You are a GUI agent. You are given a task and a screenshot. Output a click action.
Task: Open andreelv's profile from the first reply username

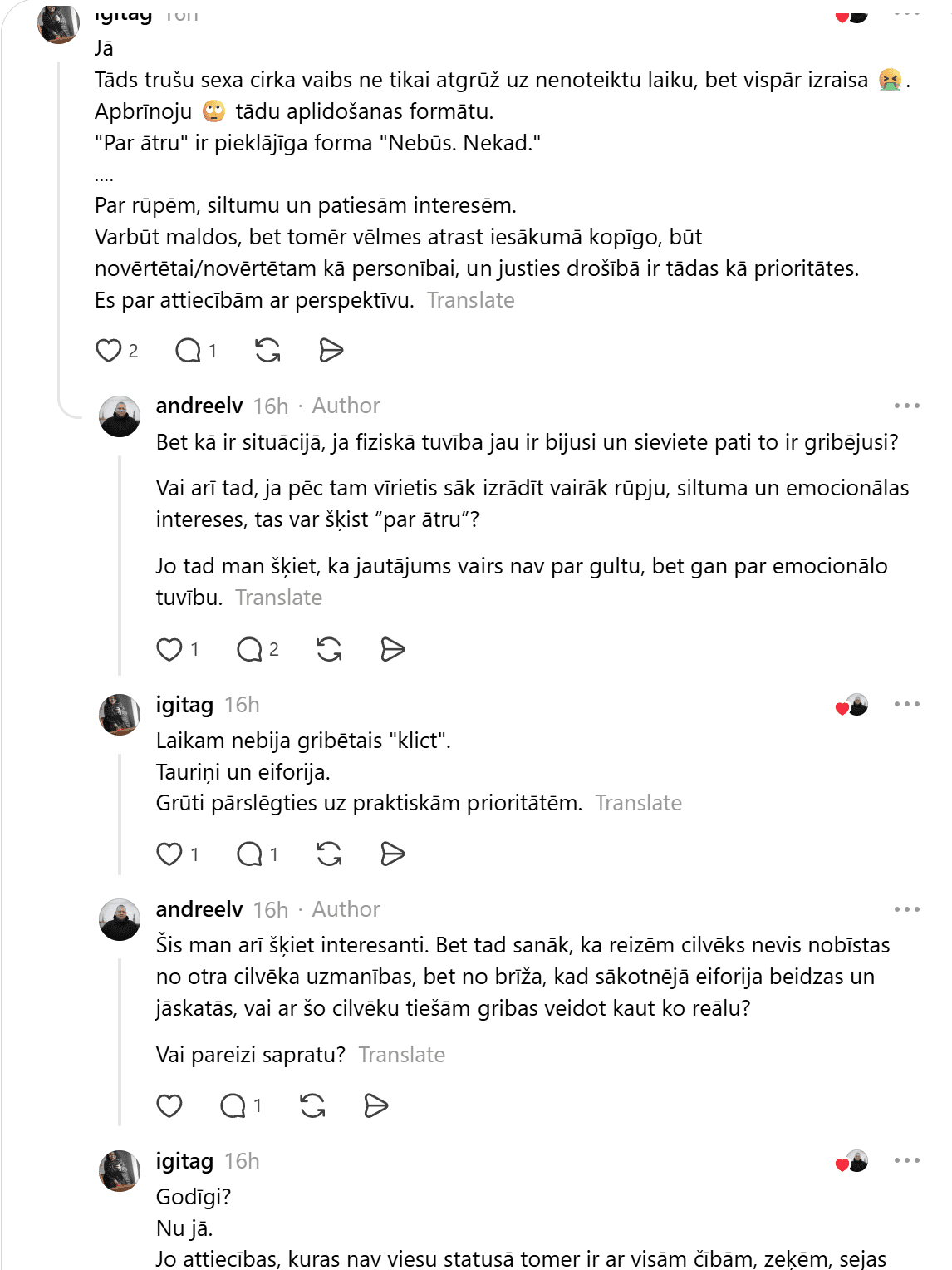point(199,406)
